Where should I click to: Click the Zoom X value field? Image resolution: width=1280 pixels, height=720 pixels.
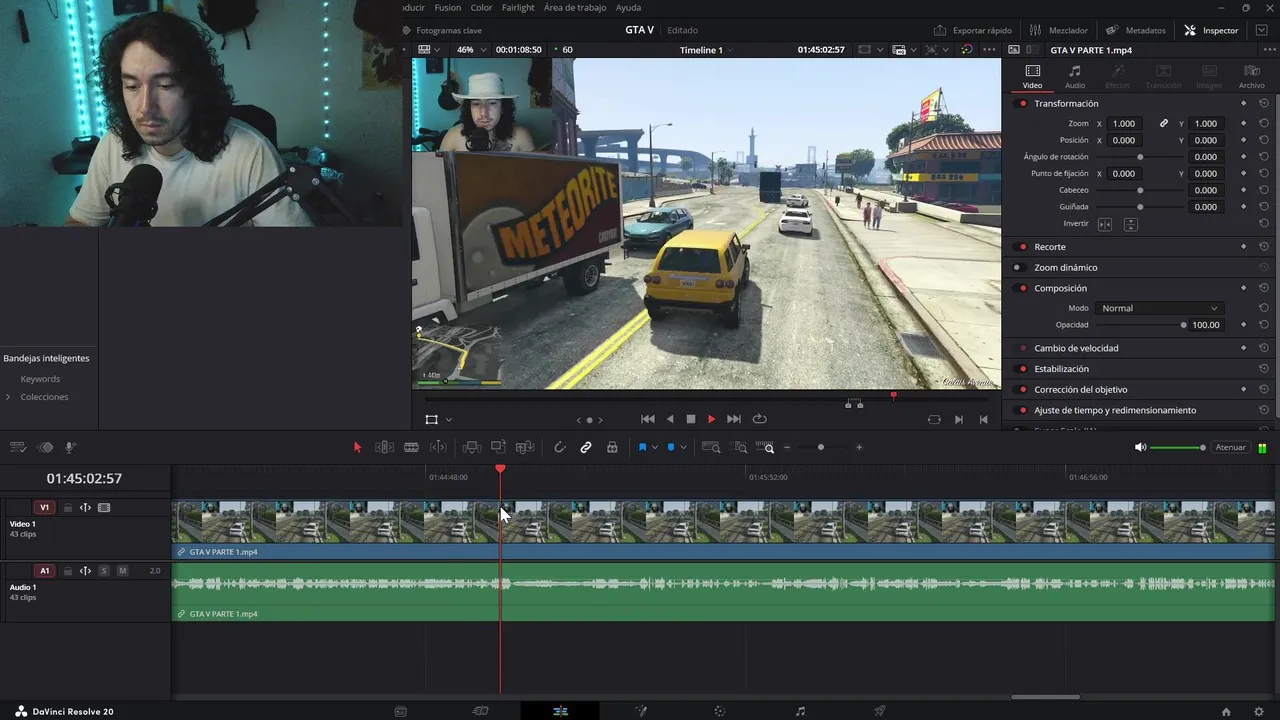coord(1124,124)
